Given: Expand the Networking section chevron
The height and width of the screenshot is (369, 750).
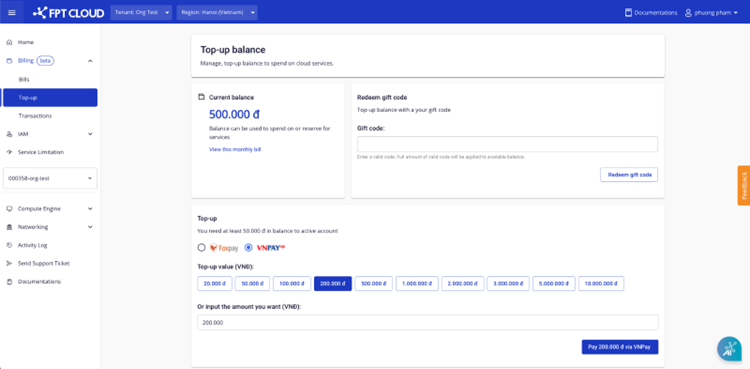Looking at the screenshot, I should pos(90,227).
